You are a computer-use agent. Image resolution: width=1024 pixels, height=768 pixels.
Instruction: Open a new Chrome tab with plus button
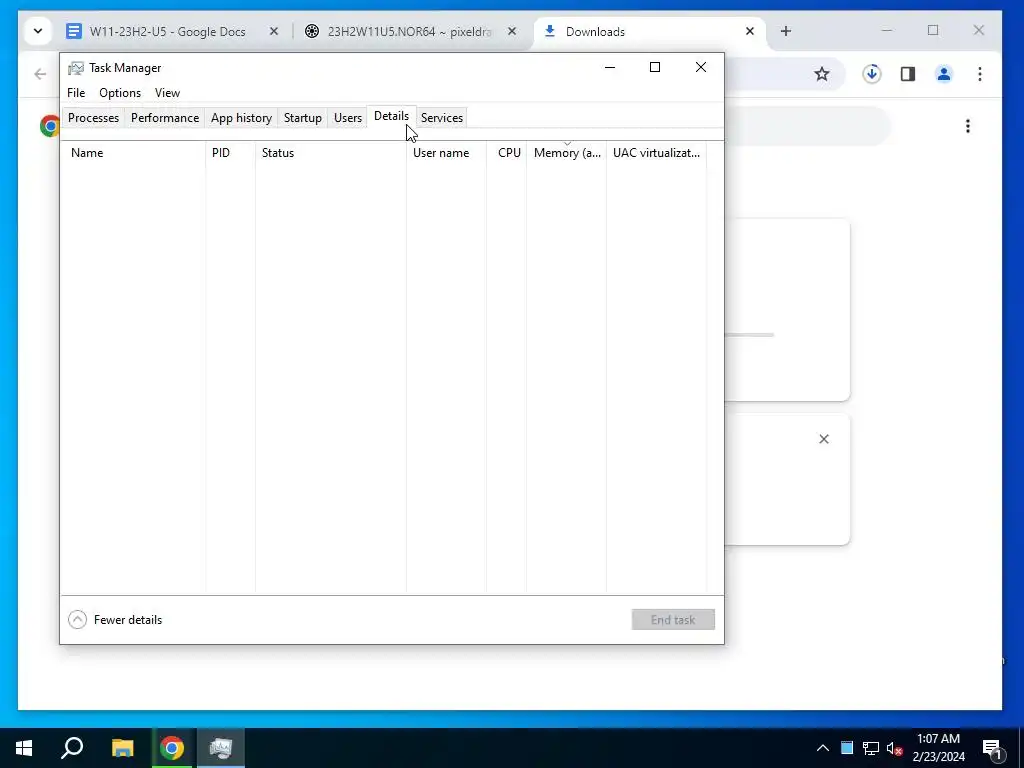click(x=786, y=31)
